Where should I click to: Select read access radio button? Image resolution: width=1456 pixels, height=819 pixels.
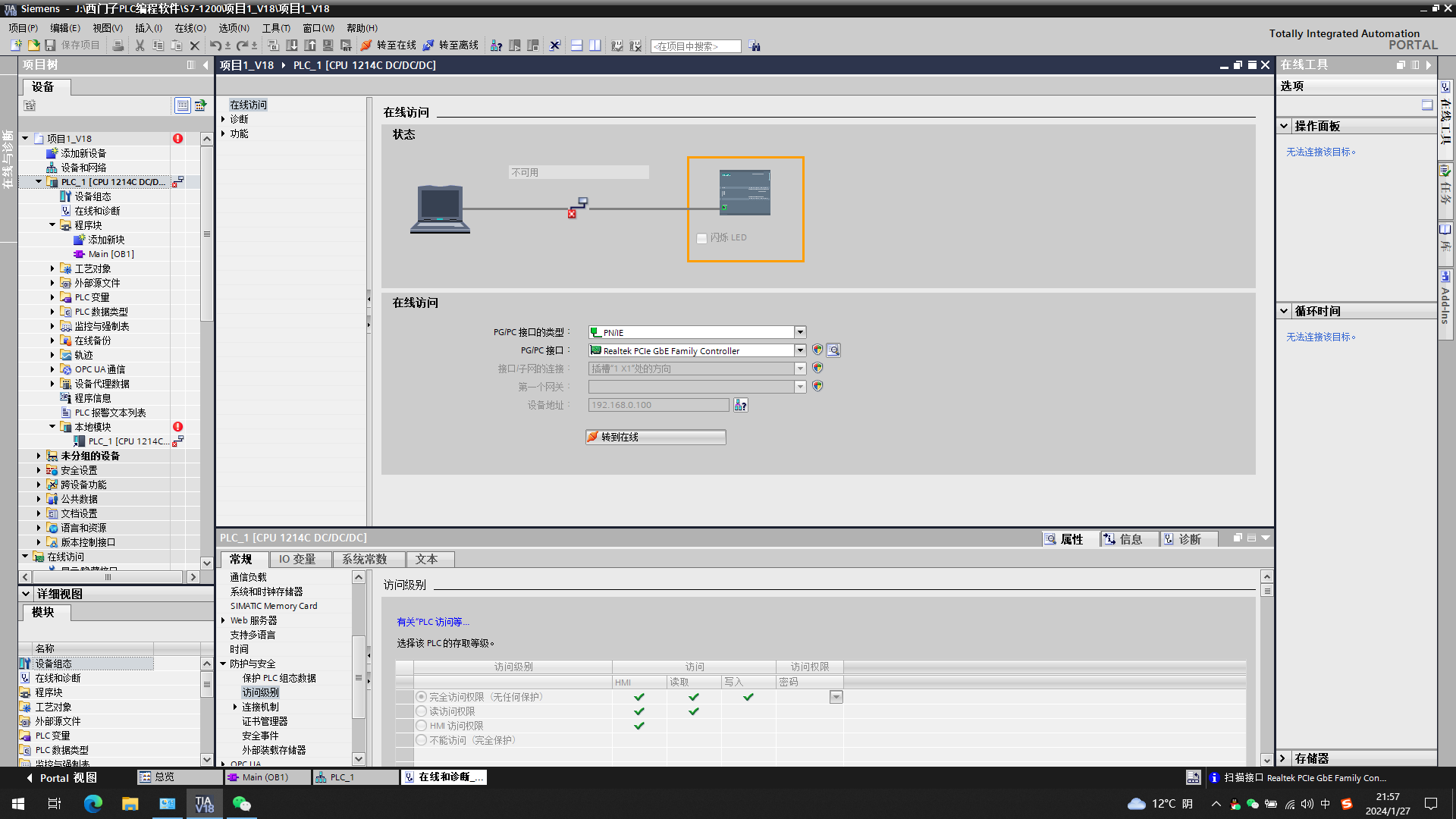coord(422,711)
